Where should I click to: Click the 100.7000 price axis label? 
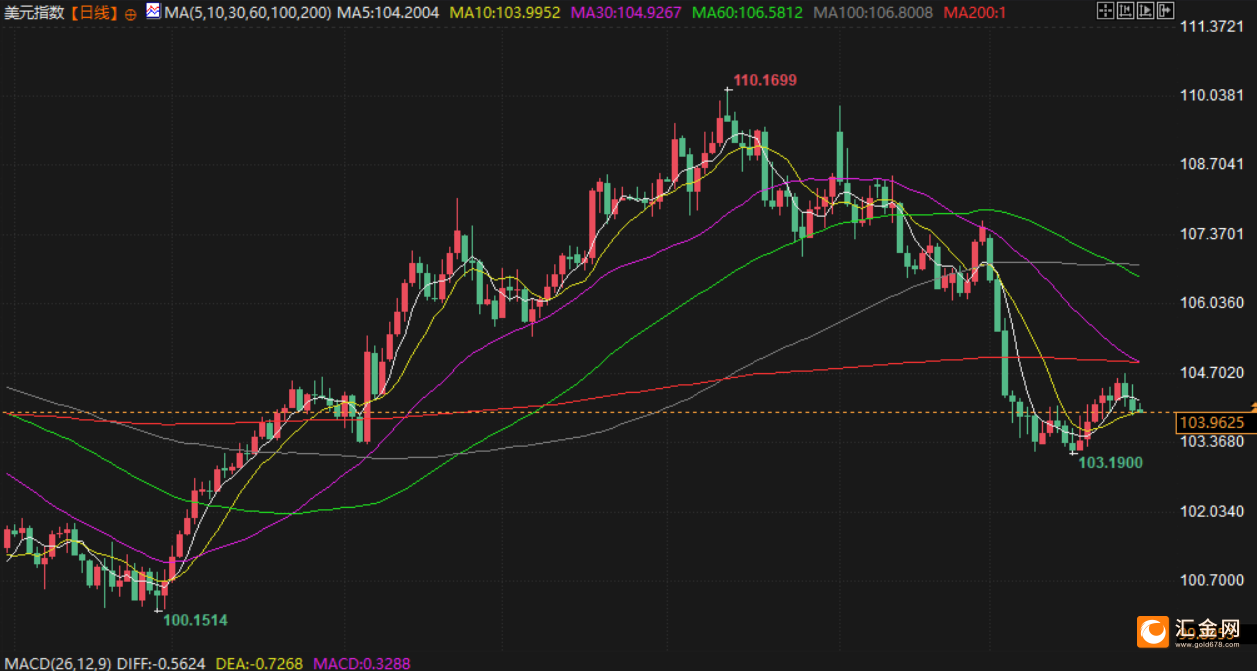(x=1212, y=580)
